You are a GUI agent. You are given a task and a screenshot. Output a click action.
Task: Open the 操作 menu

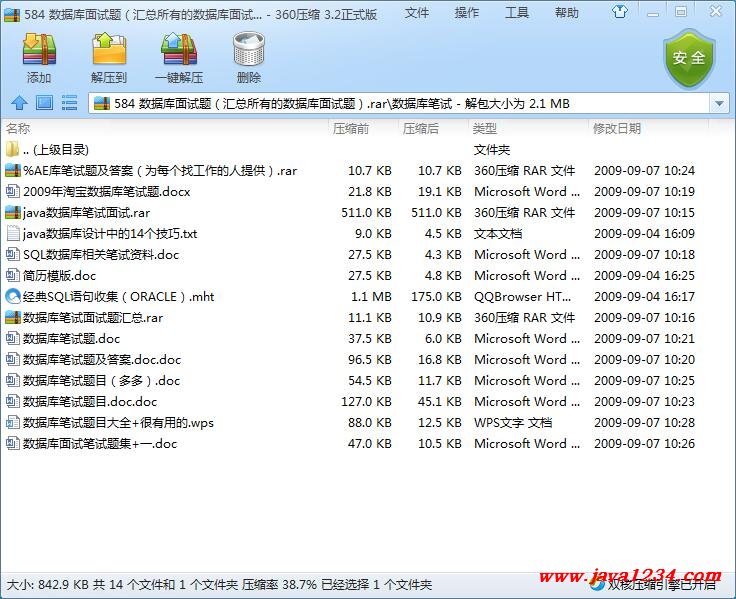coord(467,13)
